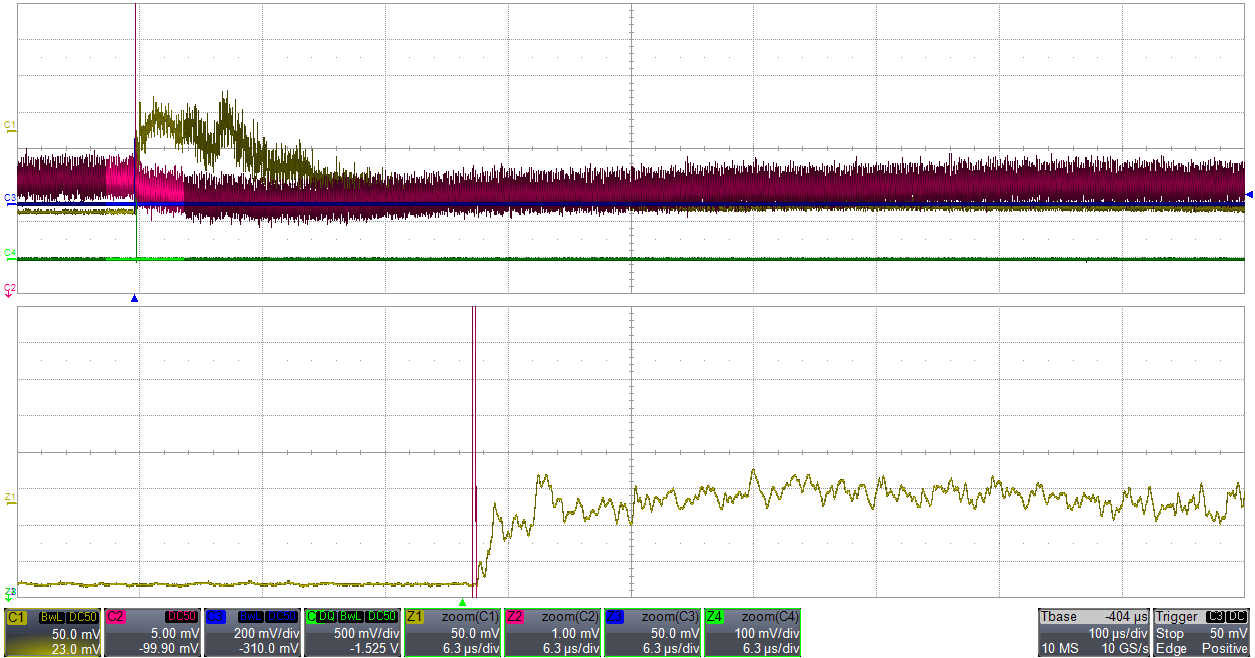1255x658 pixels.
Task: Open the C2 channel descriptor box
Action: click(152, 633)
